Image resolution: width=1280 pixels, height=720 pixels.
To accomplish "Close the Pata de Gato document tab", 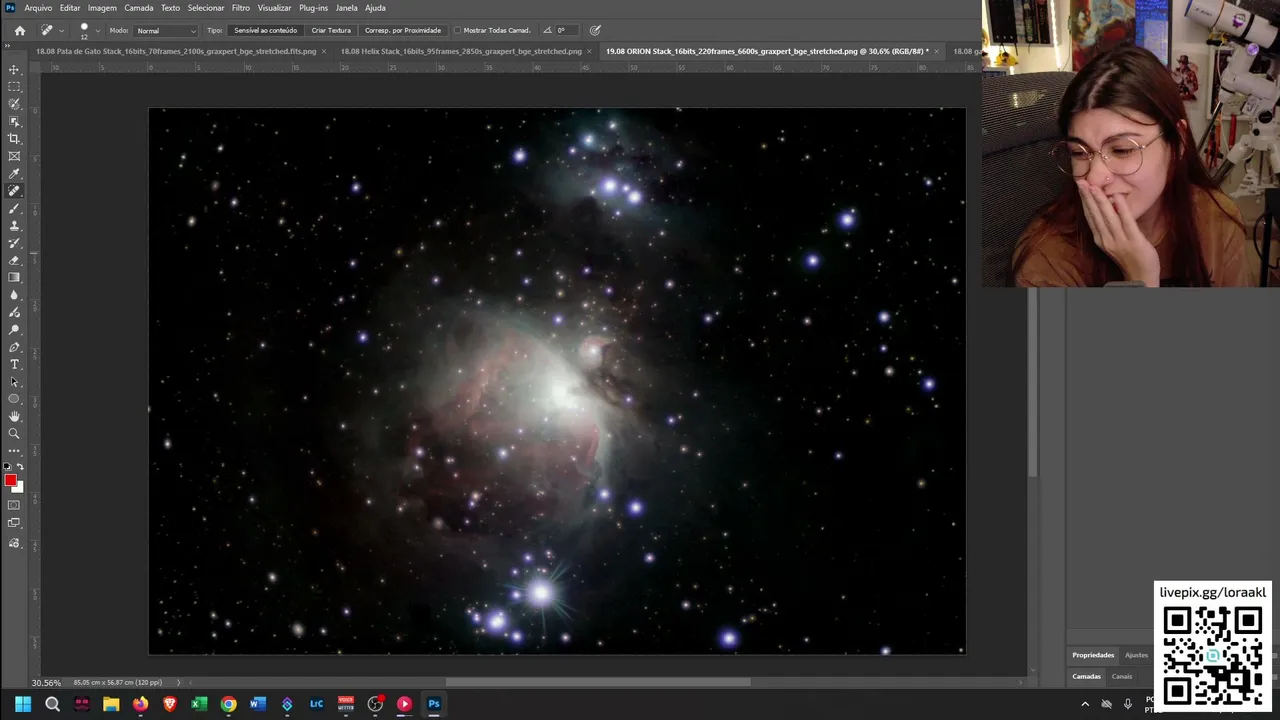I will coord(324,51).
